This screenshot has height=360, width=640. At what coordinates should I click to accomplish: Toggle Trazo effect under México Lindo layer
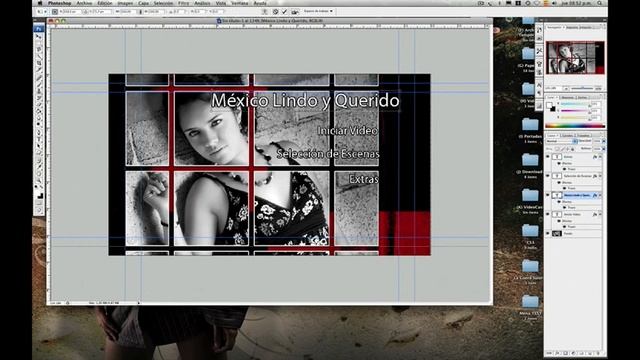click(564, 207)
